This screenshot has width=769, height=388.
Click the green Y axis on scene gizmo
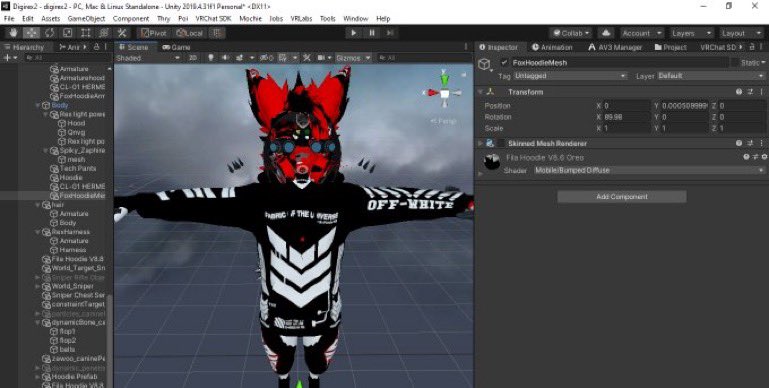click(444, 79)
